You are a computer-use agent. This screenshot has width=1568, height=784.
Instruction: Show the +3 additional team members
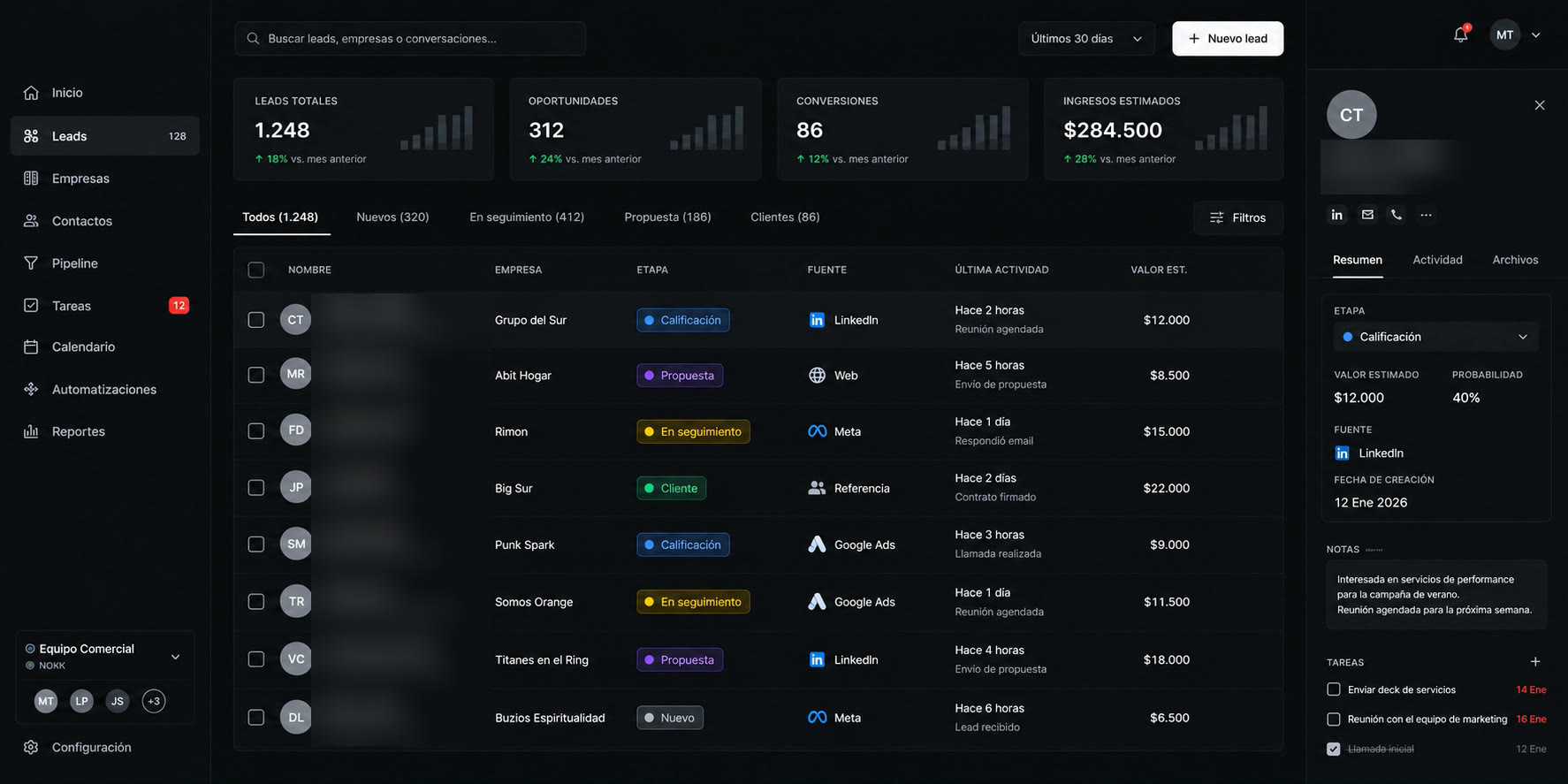click(154, 702)
